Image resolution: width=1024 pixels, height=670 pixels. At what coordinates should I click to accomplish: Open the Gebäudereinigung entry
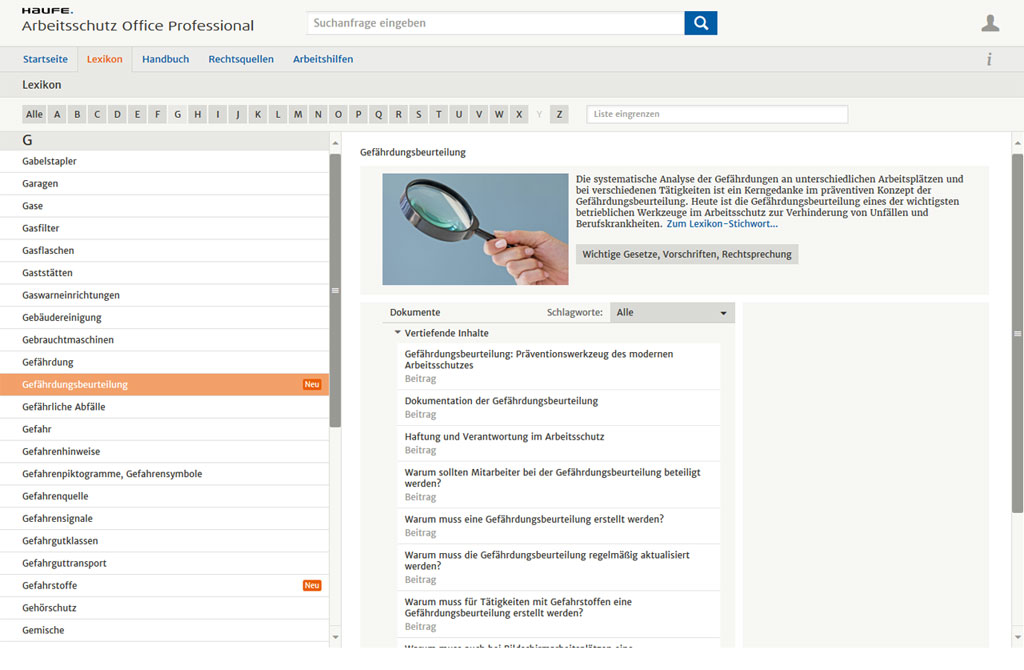(164, 317)
